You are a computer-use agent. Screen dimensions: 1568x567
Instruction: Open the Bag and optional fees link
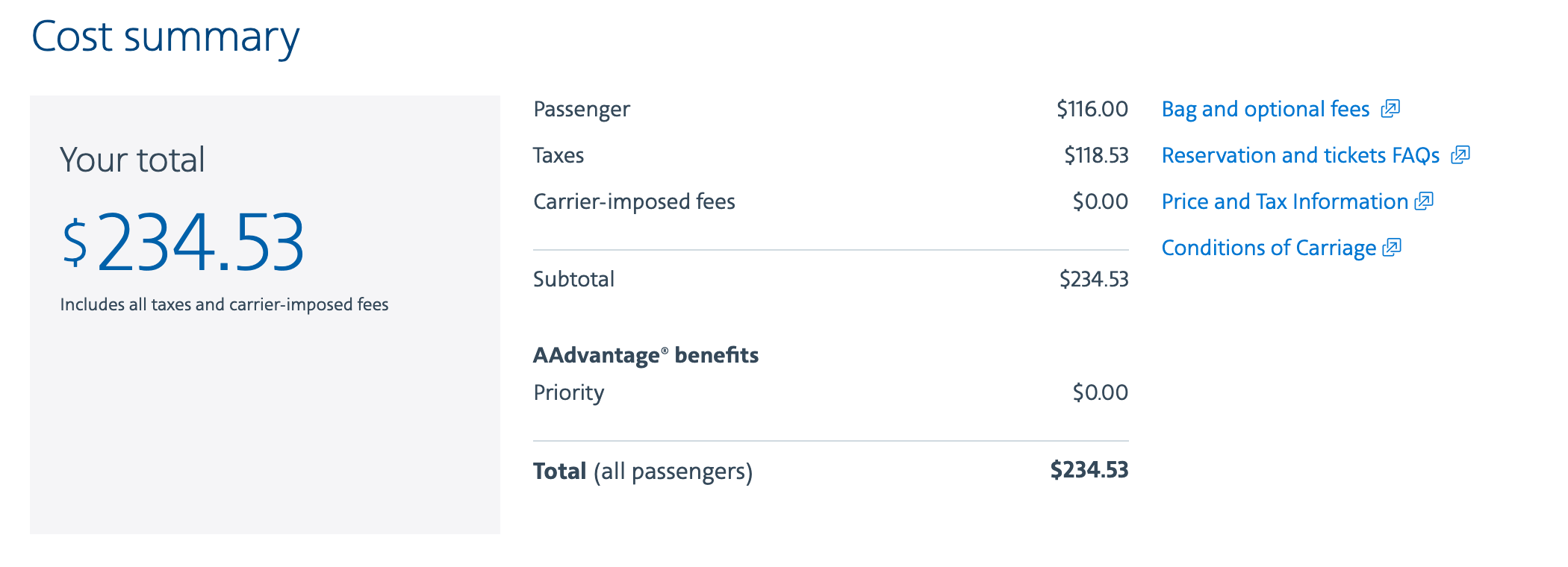[x=1265, y=110]
